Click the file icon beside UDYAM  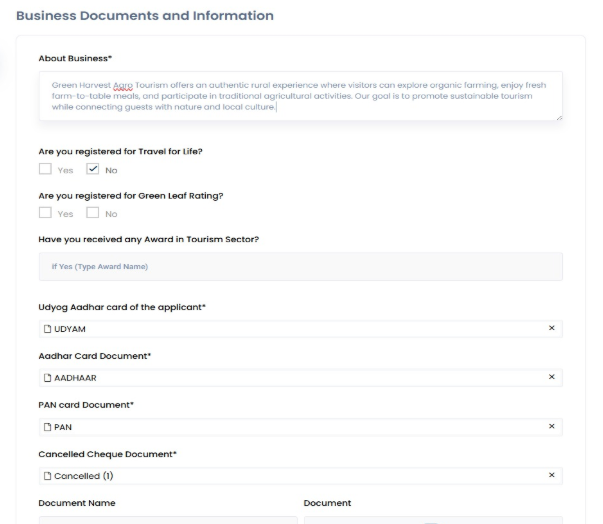(47, 329)
